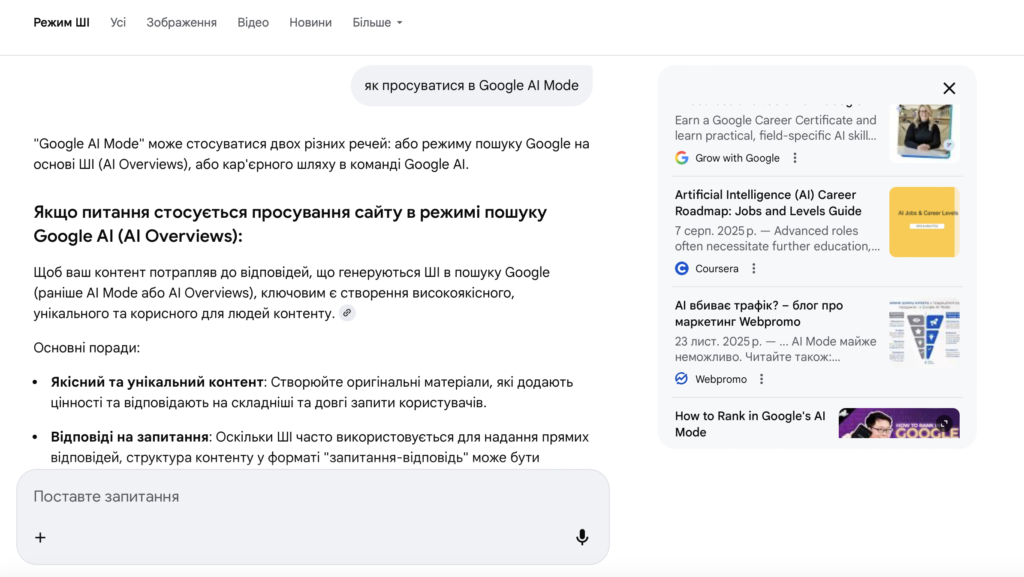
Task: Click the citation link icon after the answer paragraph
Action: [347, 314]
